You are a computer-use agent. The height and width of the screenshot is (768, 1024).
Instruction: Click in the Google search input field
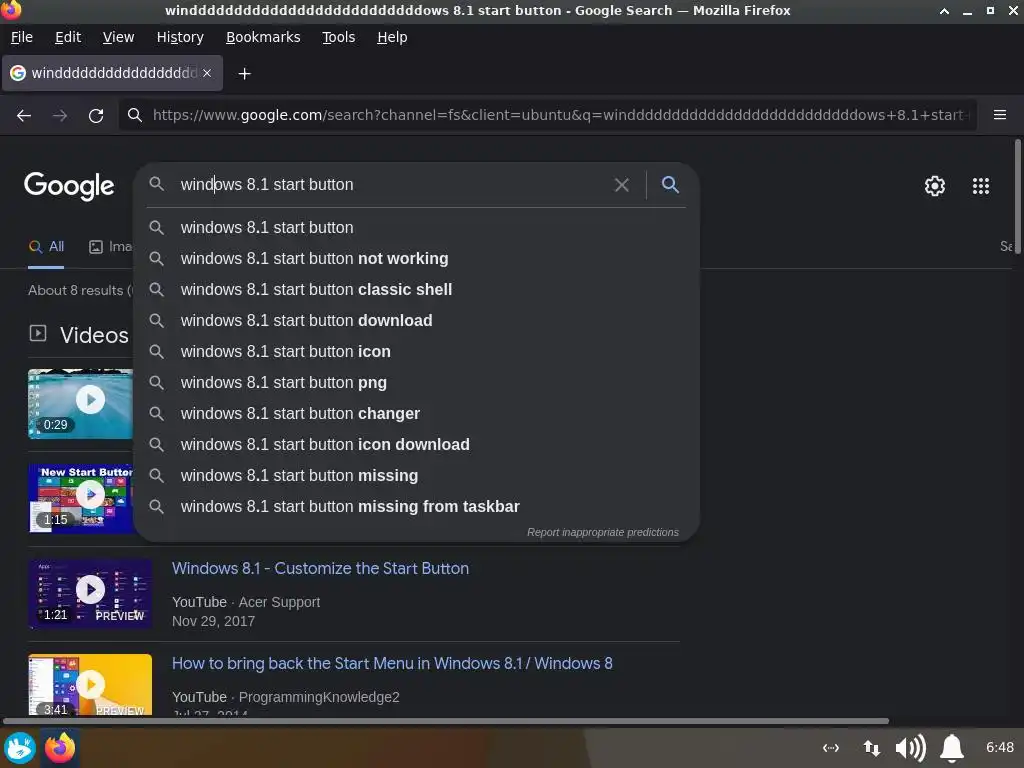[392, 184]
